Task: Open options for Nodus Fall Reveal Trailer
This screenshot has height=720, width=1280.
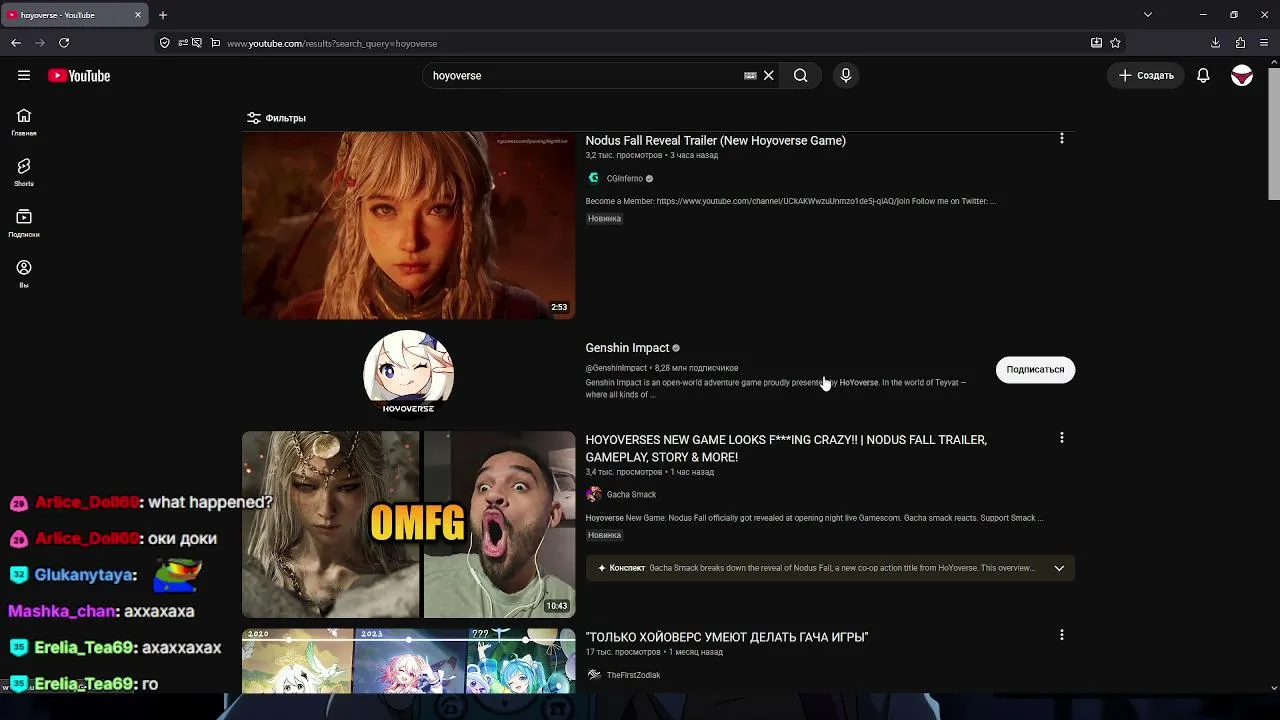Action: [1062, 139]
